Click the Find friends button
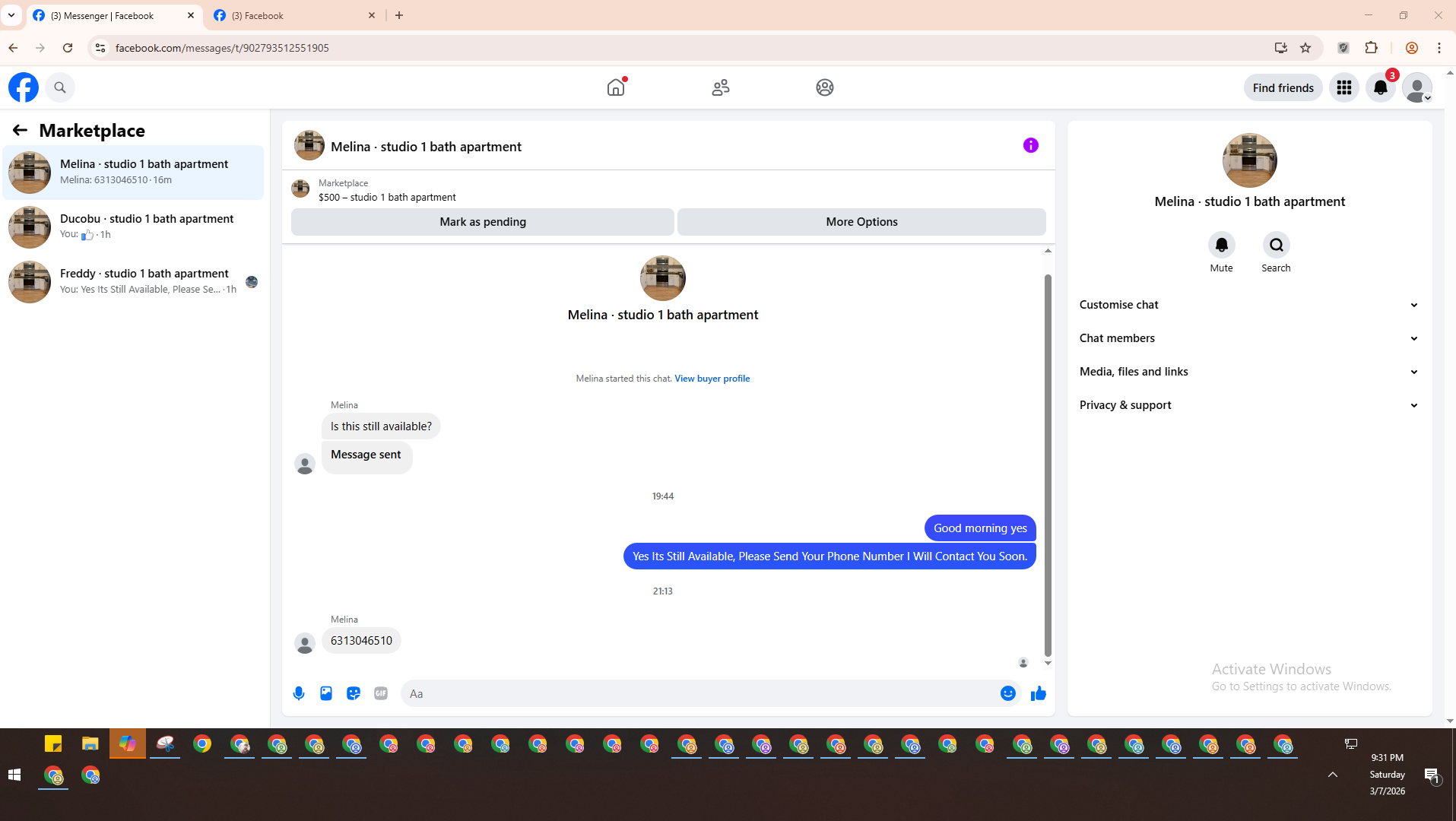 tap(1283, 87)
